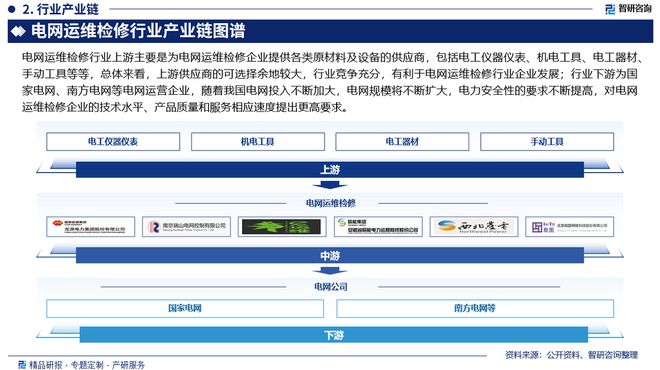Image resolution: width=660 pixels, height=370 pixels.
Task: Click the 龙源电力集团 company logo card
Action: click(x=90, y=227)
